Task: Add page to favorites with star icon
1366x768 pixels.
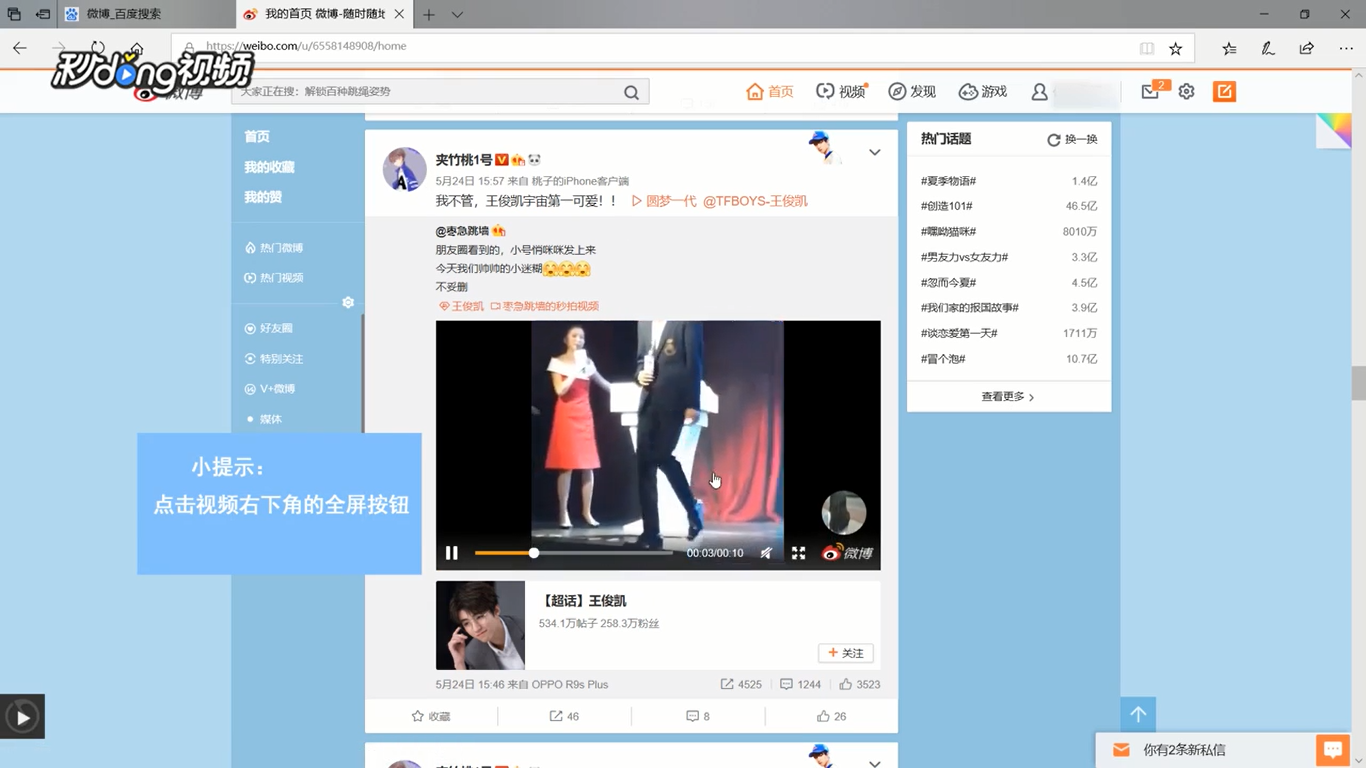Action: [1176, 48]
